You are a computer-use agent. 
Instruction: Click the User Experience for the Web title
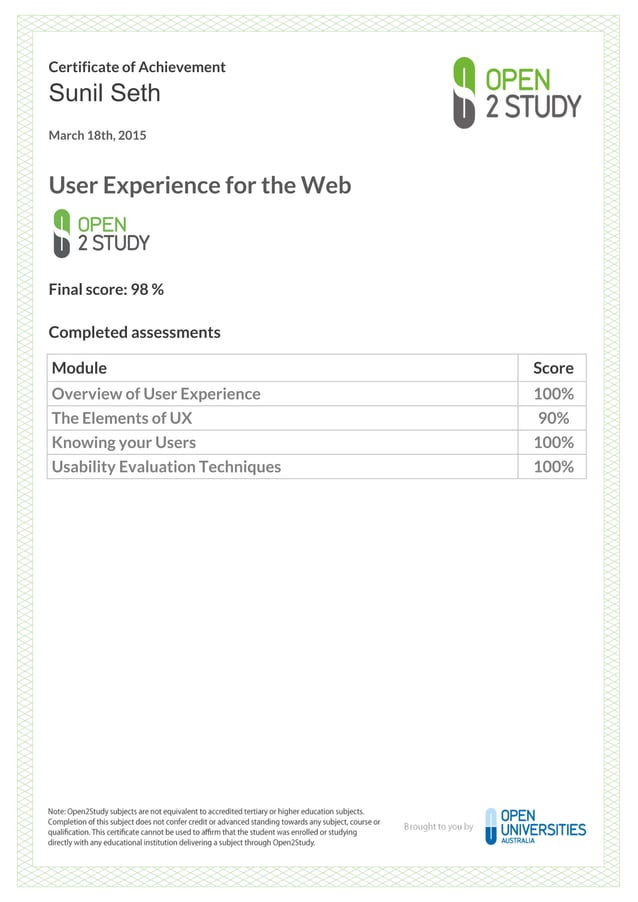tap(200, 185)
